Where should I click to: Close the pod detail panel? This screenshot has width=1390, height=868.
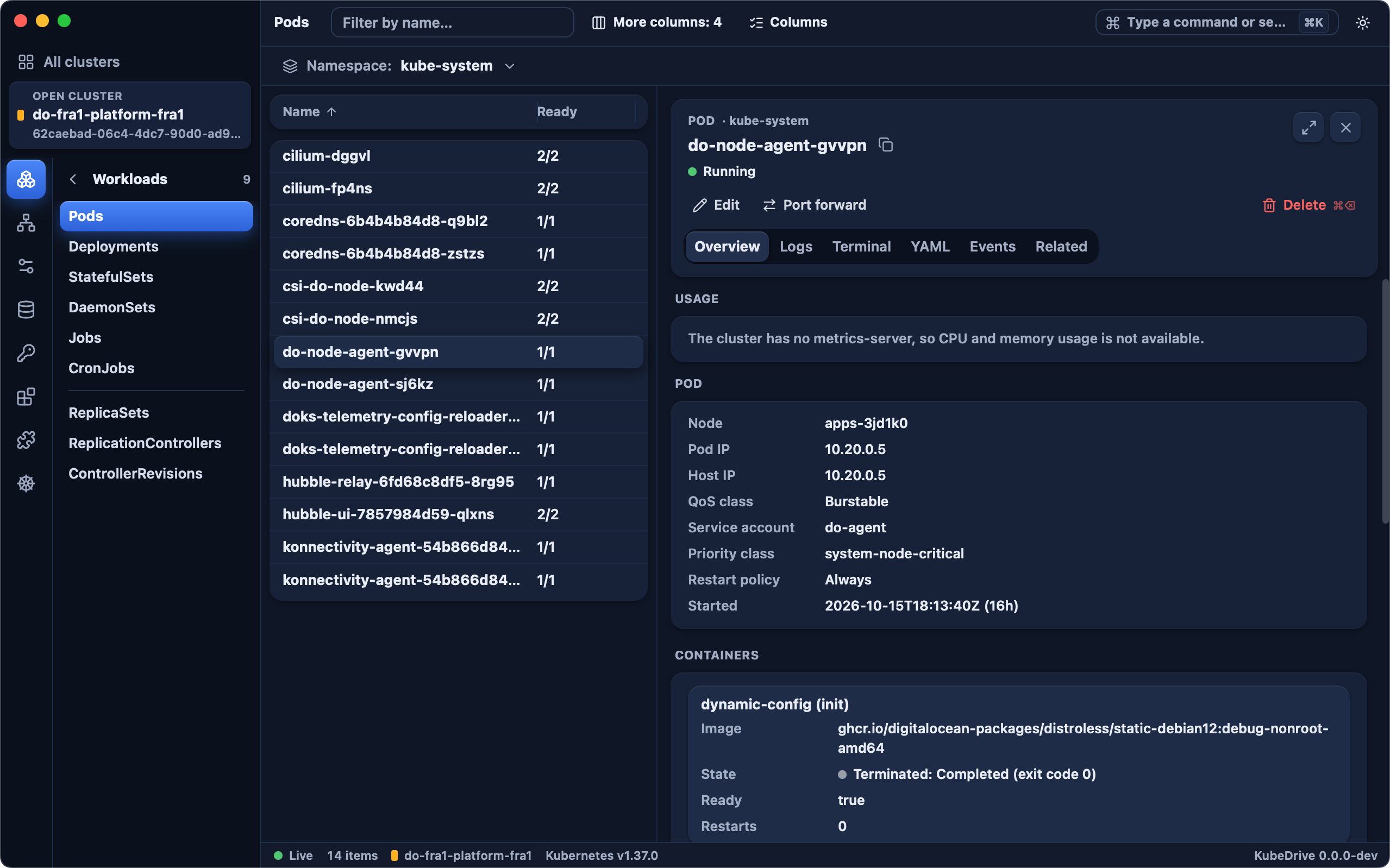pos(1345,128)
